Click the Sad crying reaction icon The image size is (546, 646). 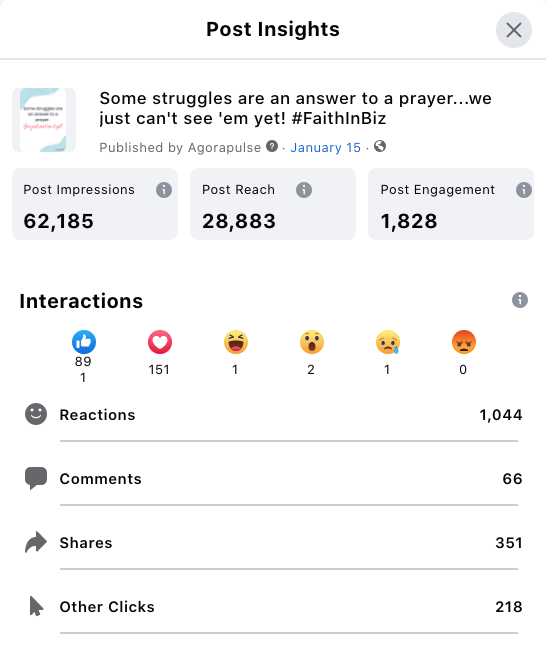[388, 342]
